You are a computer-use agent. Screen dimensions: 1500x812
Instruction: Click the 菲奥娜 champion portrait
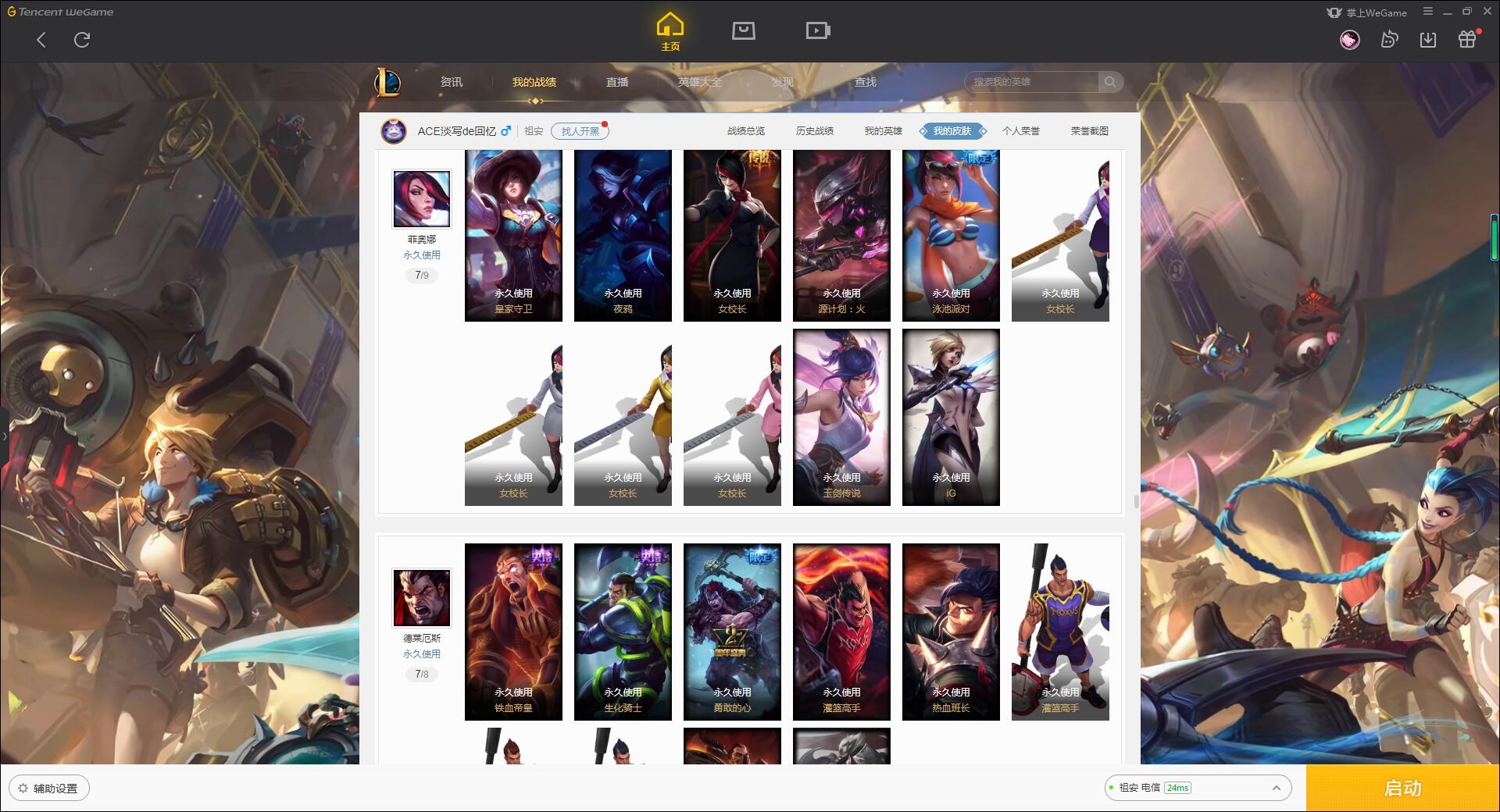[x=421, y=199]
